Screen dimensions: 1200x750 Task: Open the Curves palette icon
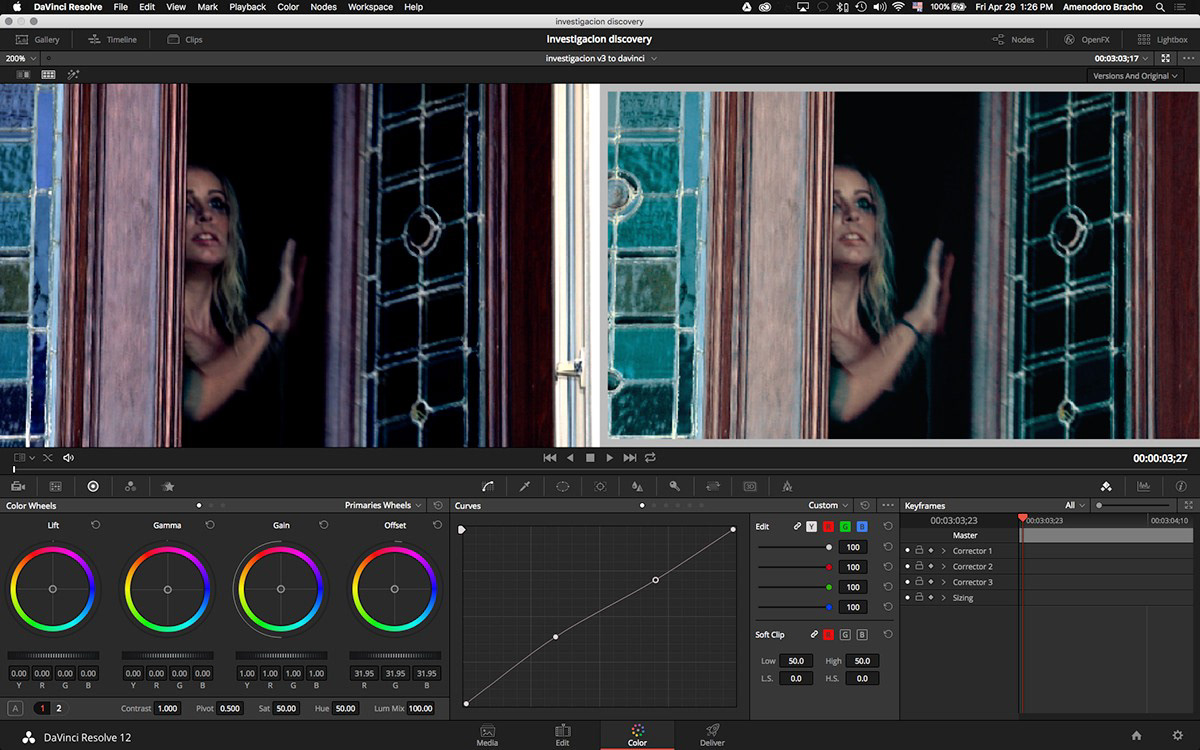point(487,486)
